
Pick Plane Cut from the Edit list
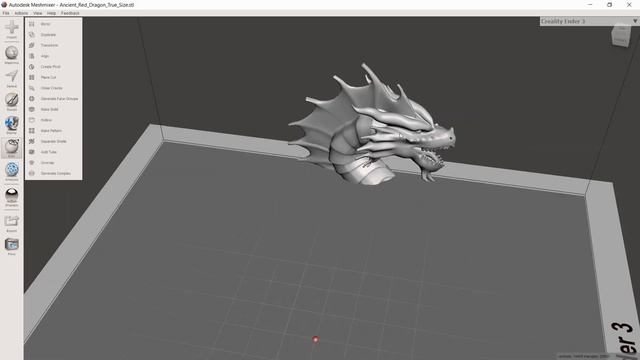click(x=49, y=77)
